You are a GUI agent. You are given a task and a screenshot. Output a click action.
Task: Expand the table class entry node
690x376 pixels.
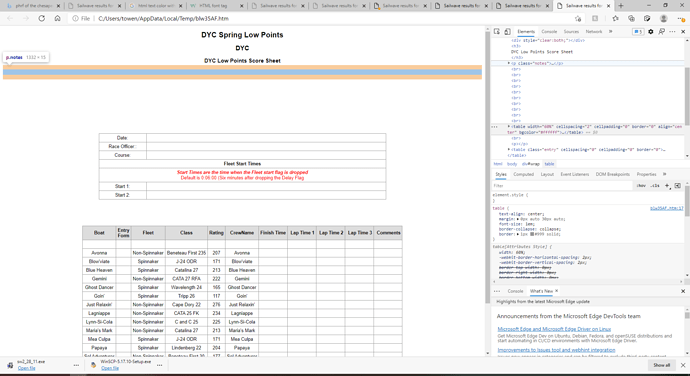pos(509,150)
